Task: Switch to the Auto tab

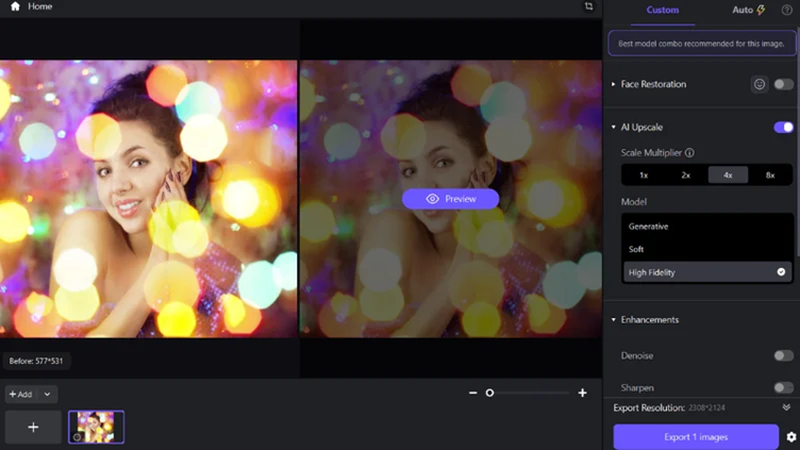Action: tap(748, 10)
